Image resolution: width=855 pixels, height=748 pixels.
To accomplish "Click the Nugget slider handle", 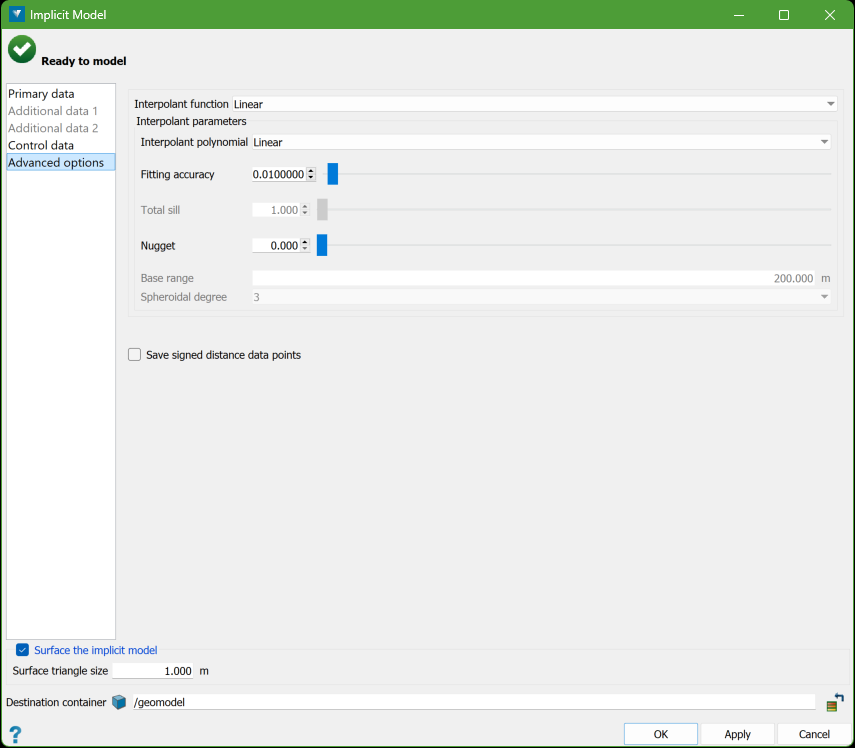I will 322,245.
